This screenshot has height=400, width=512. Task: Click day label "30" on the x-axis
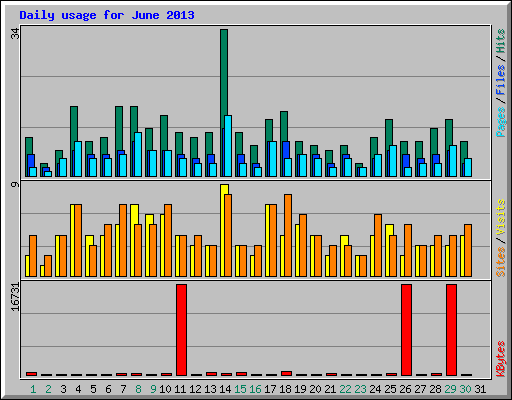[x=465, y=389]
